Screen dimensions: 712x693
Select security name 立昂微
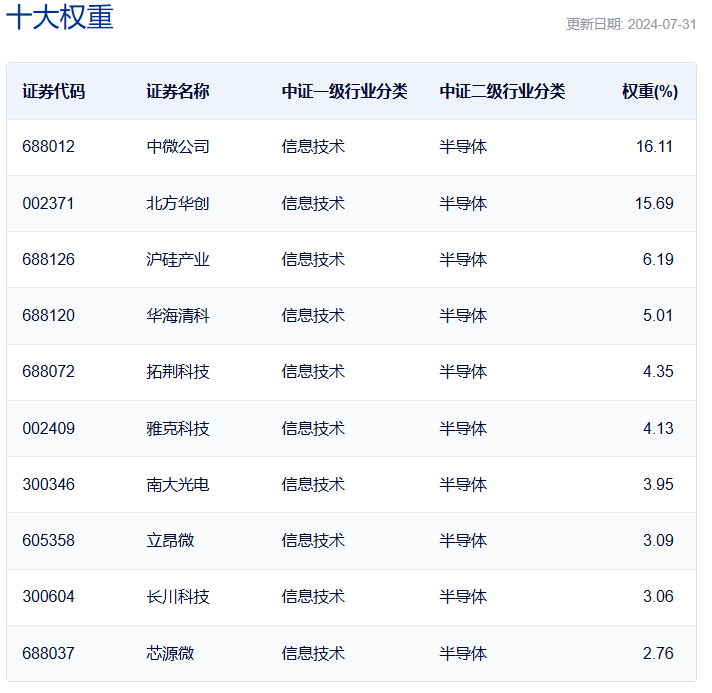(170, 540)
